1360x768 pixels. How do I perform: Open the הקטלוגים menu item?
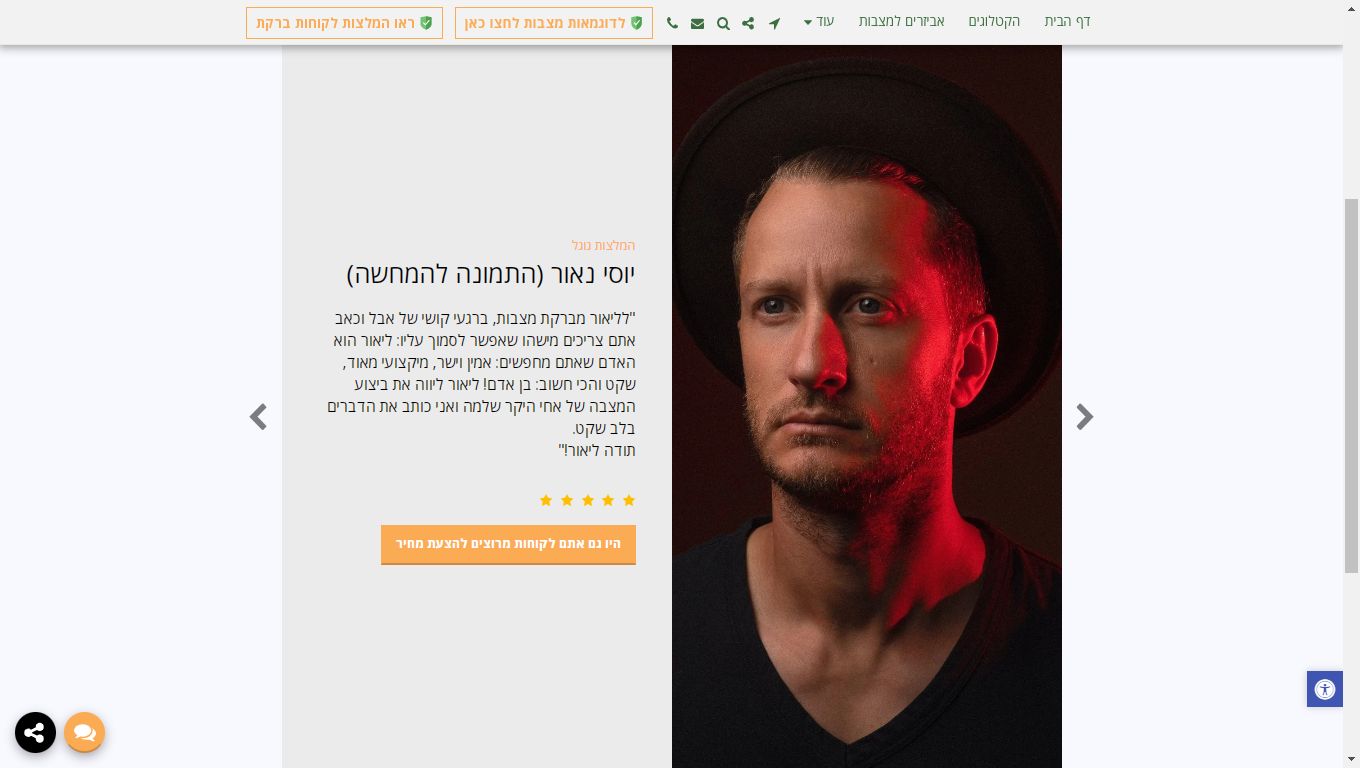994,22
